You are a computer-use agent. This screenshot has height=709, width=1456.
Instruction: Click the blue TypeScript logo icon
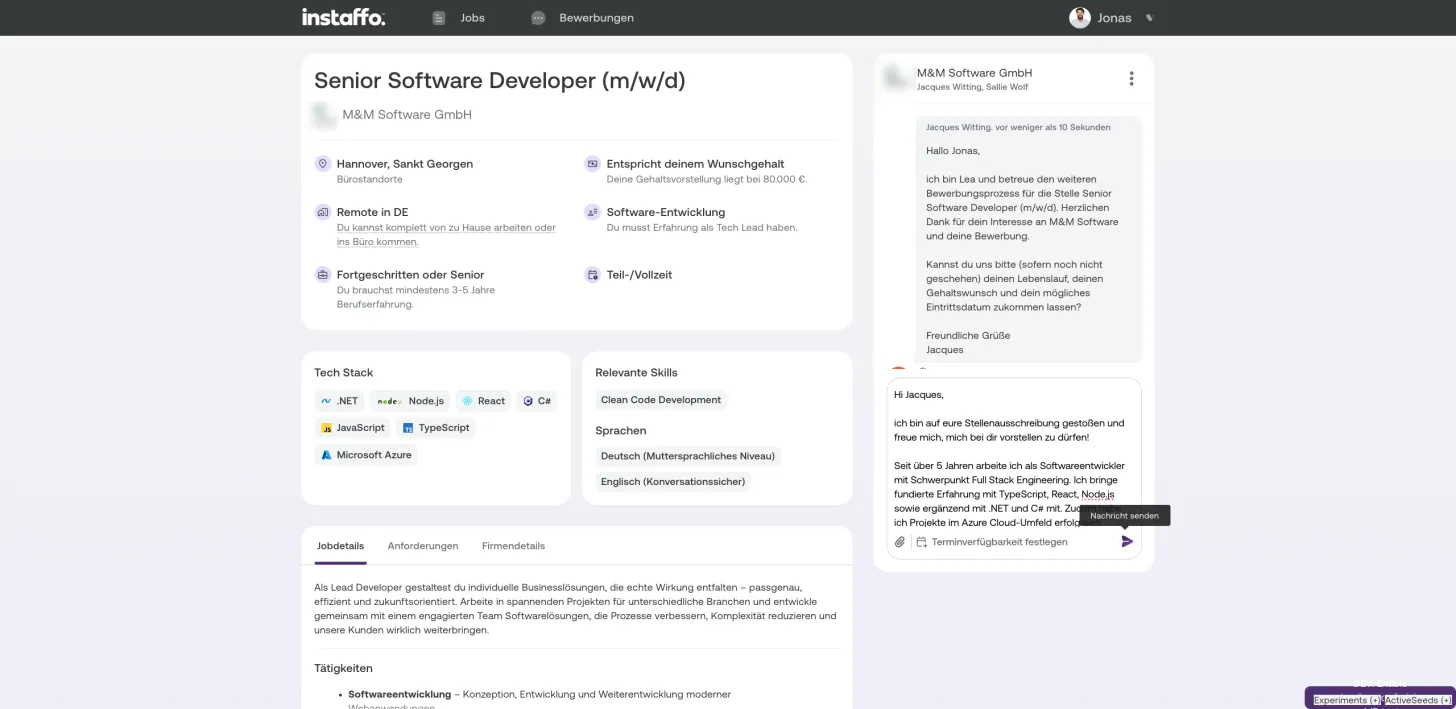pyautogui.click(x=408, y=428)
